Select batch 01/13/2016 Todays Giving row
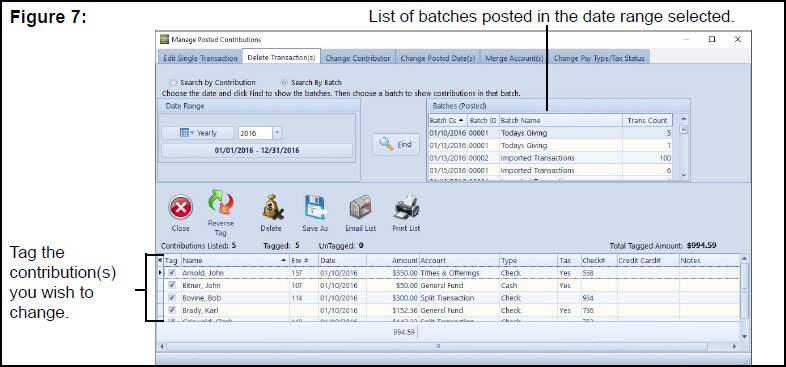 (550, 145)
